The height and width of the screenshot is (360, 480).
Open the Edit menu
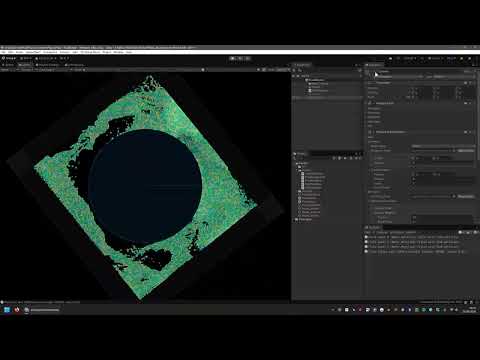point(11,52)
